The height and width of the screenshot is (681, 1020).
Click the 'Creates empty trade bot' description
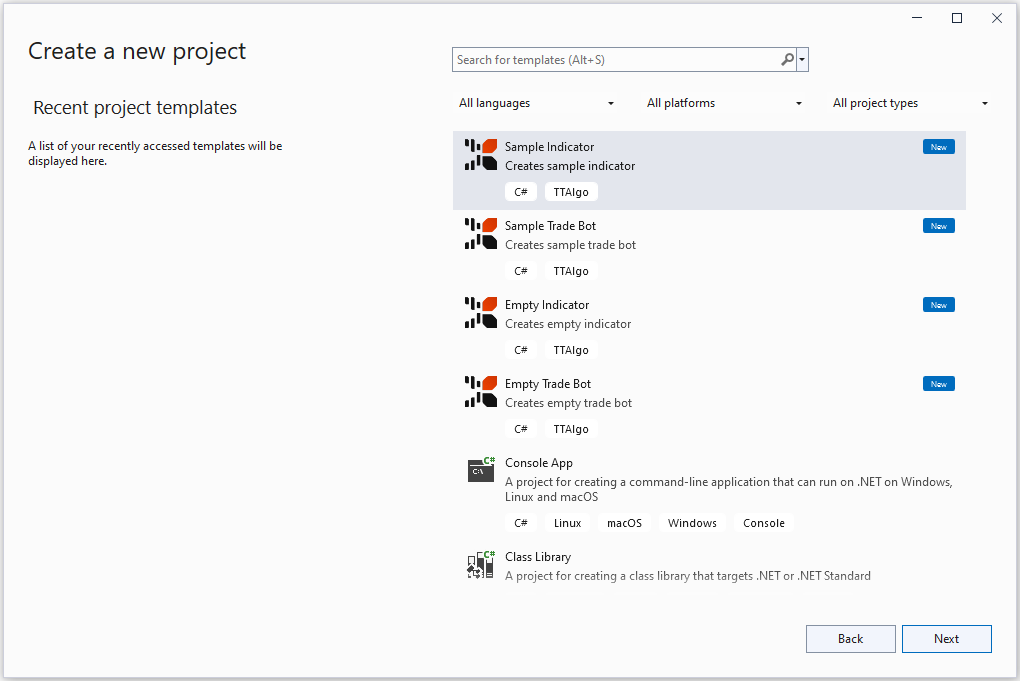pos(569,403)
